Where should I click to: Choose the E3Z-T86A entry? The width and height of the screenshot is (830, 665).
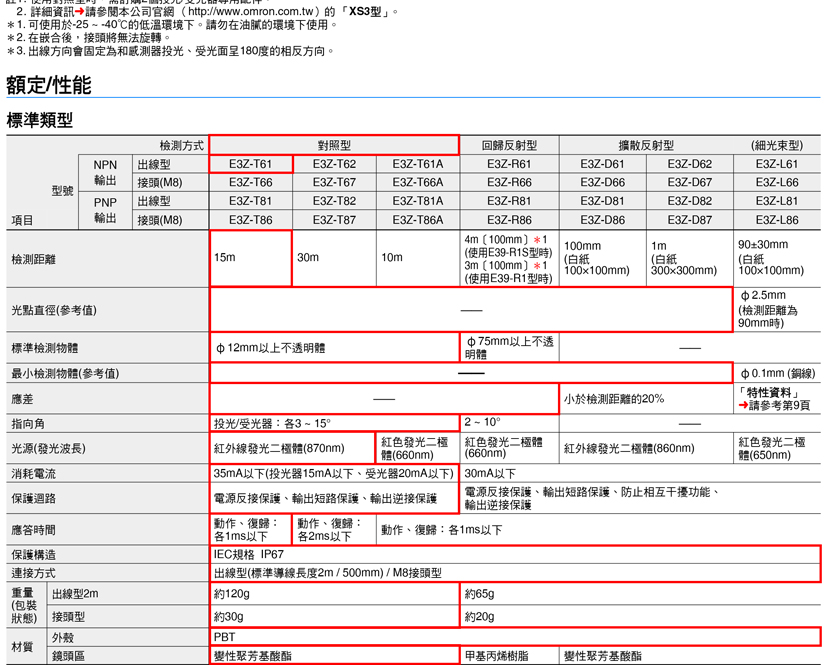418,220
